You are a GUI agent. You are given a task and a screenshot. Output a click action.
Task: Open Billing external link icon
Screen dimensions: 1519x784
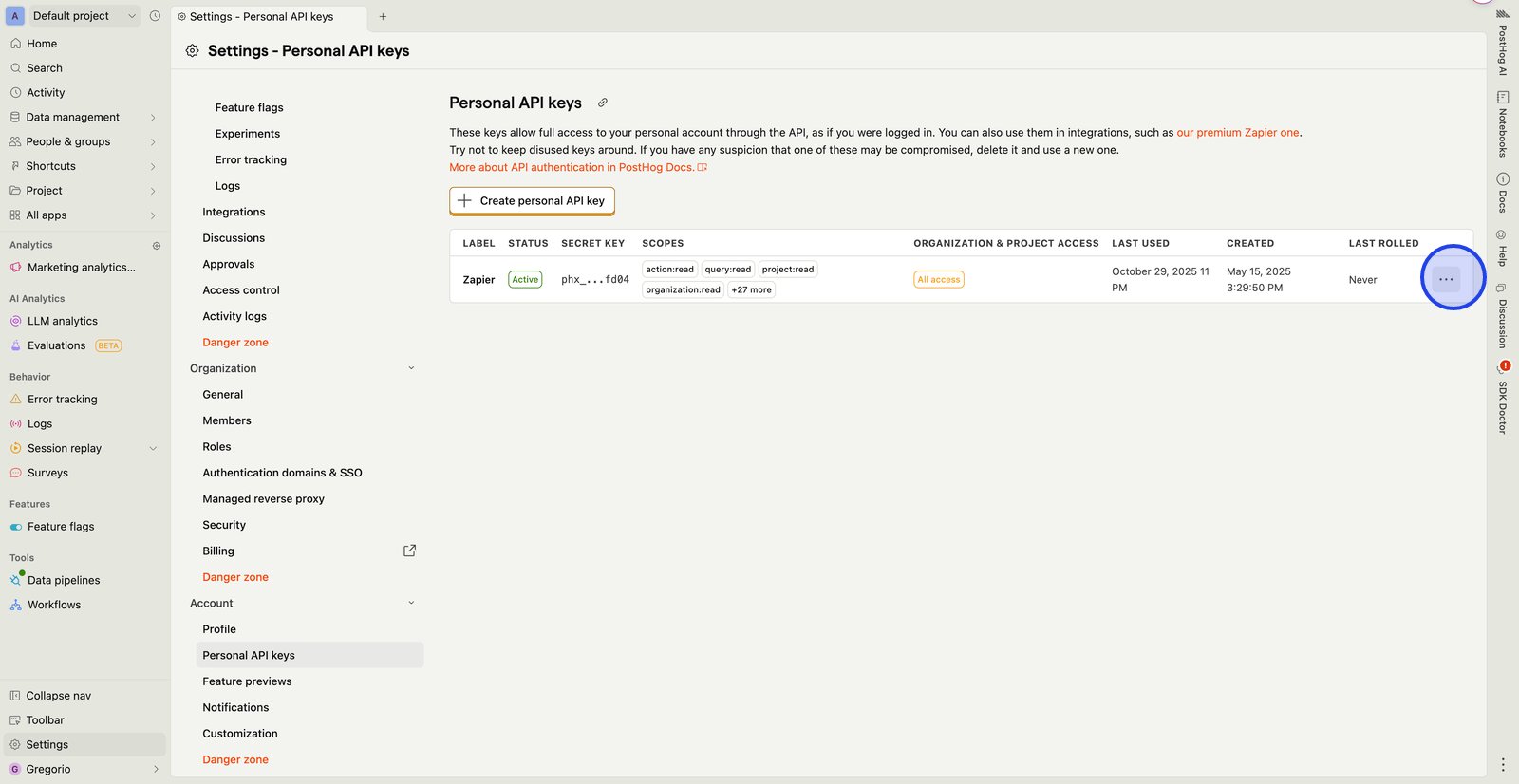click(409, 551)
